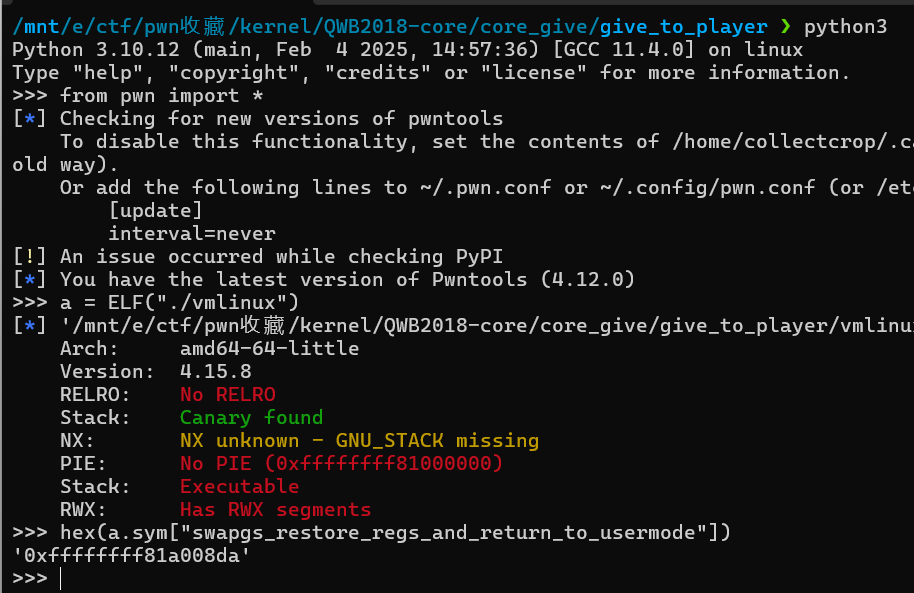
Task: Click the interval=never text
Action: (191, 234)
